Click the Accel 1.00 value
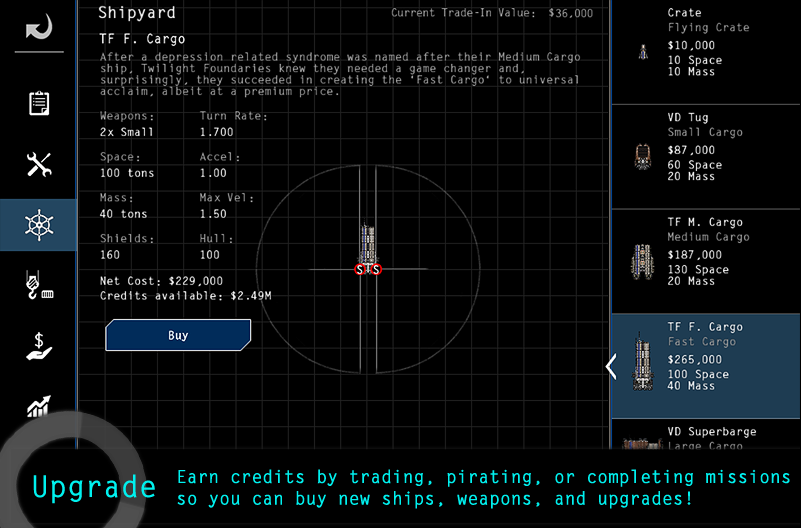 pyautogui.click(x=213, y=173)
